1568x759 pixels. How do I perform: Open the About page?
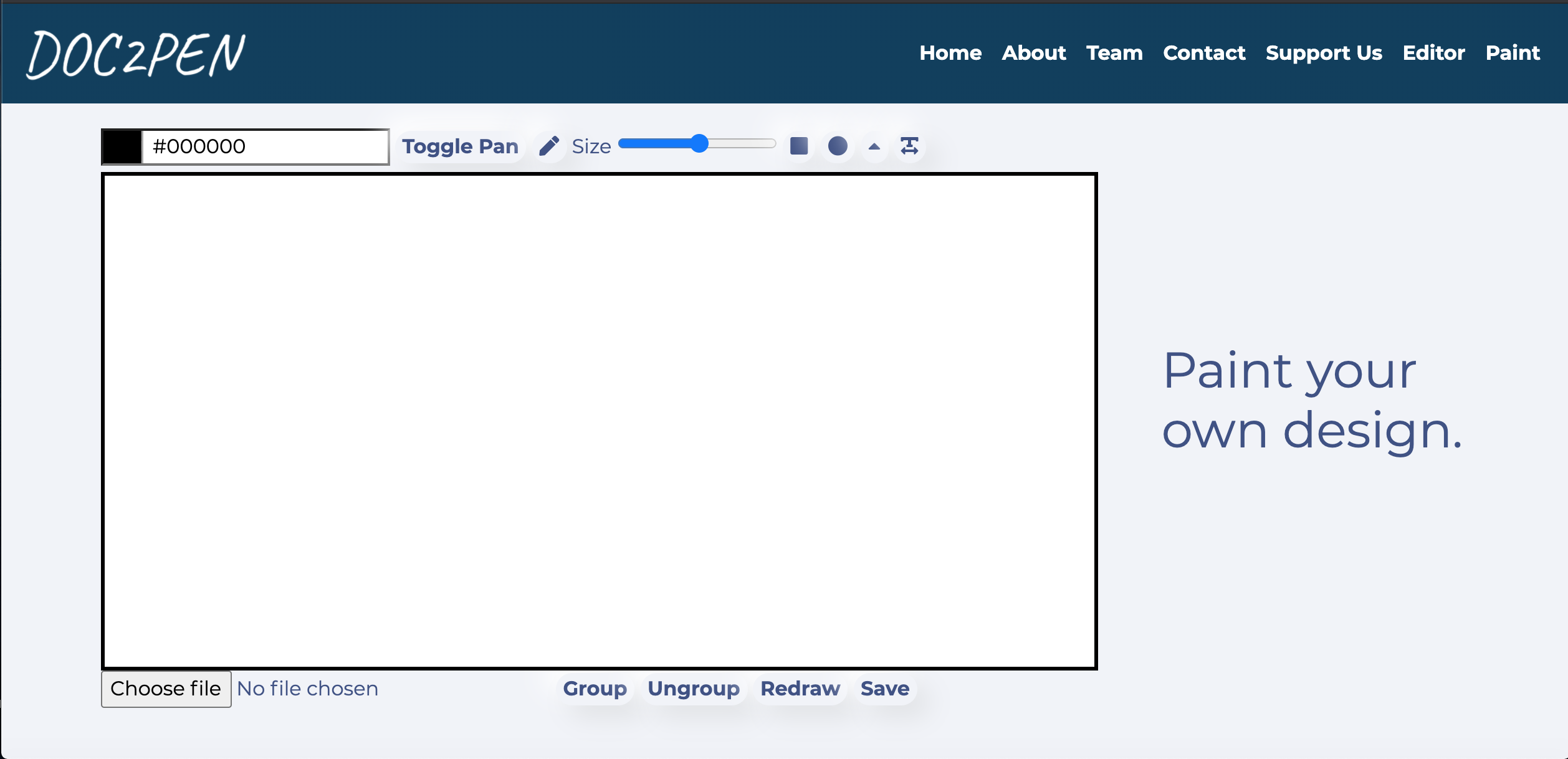(x=1034, y=53)
